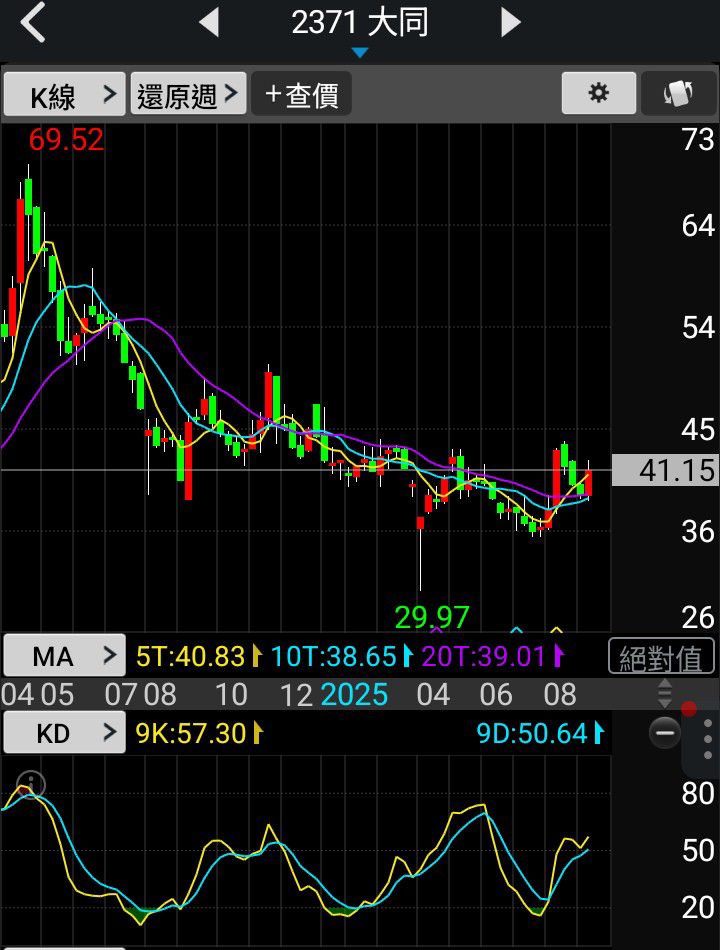This screenshot has height=950, width=720.
Task: Tap the minus zoom-out round button
Action: pyautogui.click(x=665, y=732)
